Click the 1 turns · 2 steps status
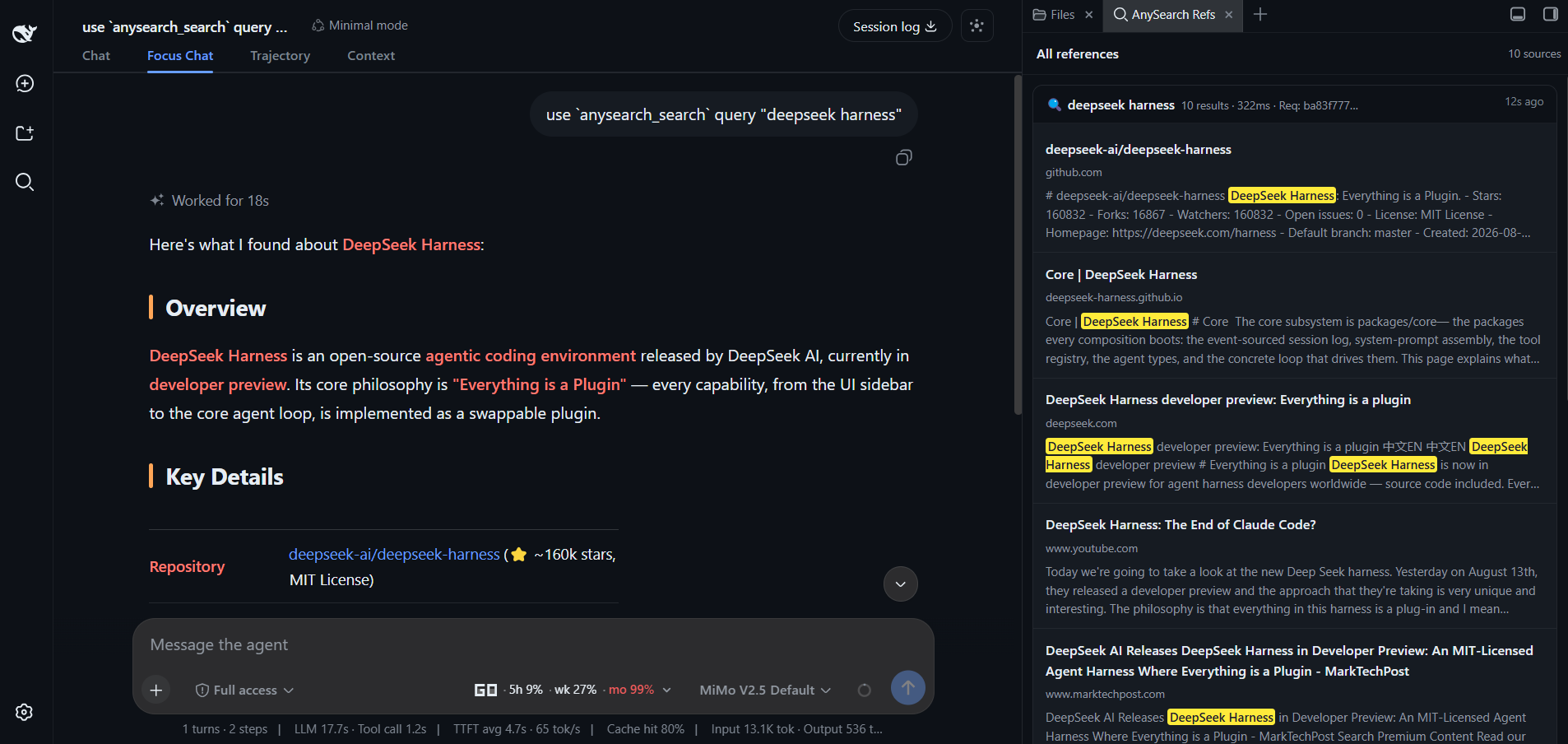The width and height of the screenshot is (1568, 744). (x=225, y=728)
